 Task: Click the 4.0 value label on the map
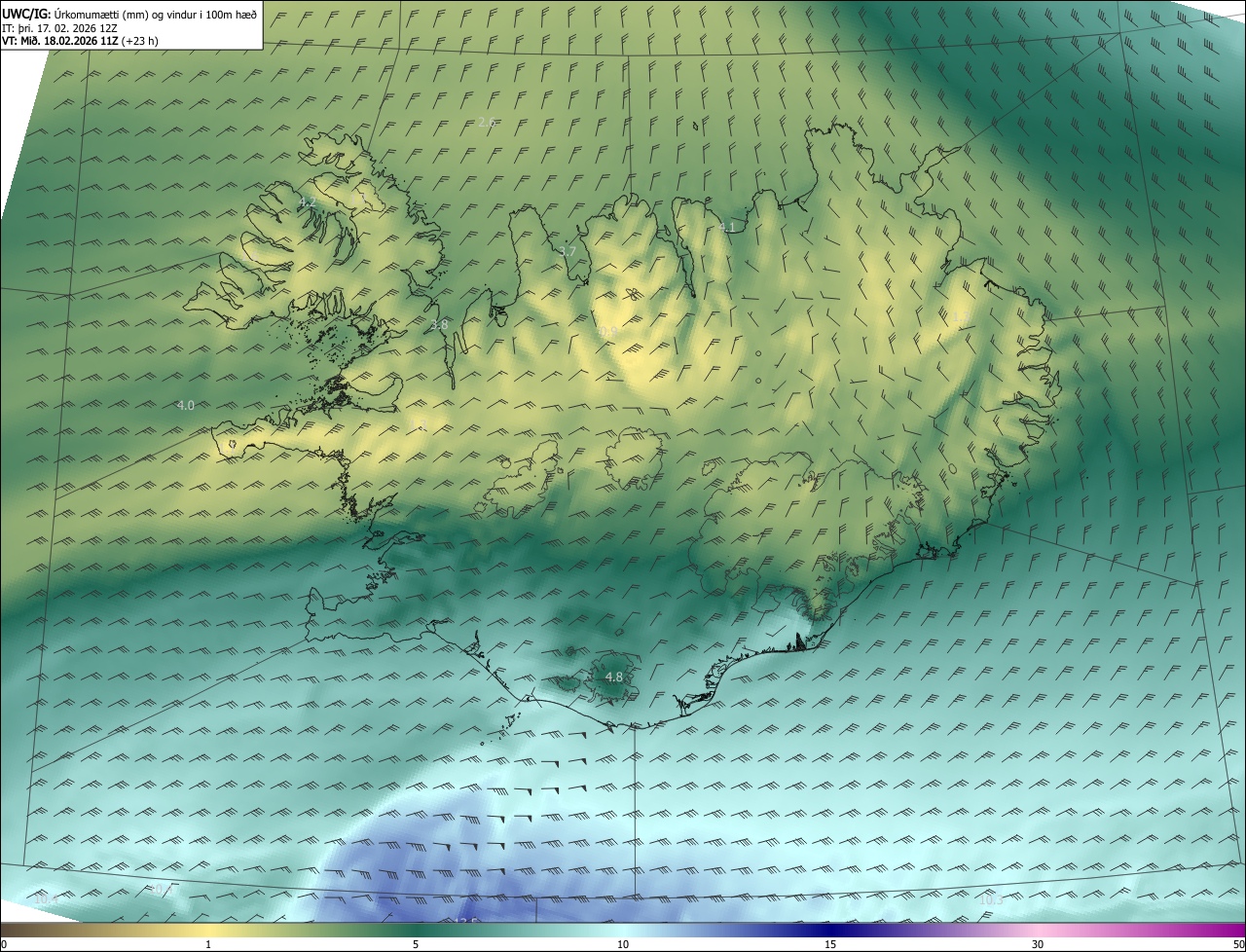185,405
